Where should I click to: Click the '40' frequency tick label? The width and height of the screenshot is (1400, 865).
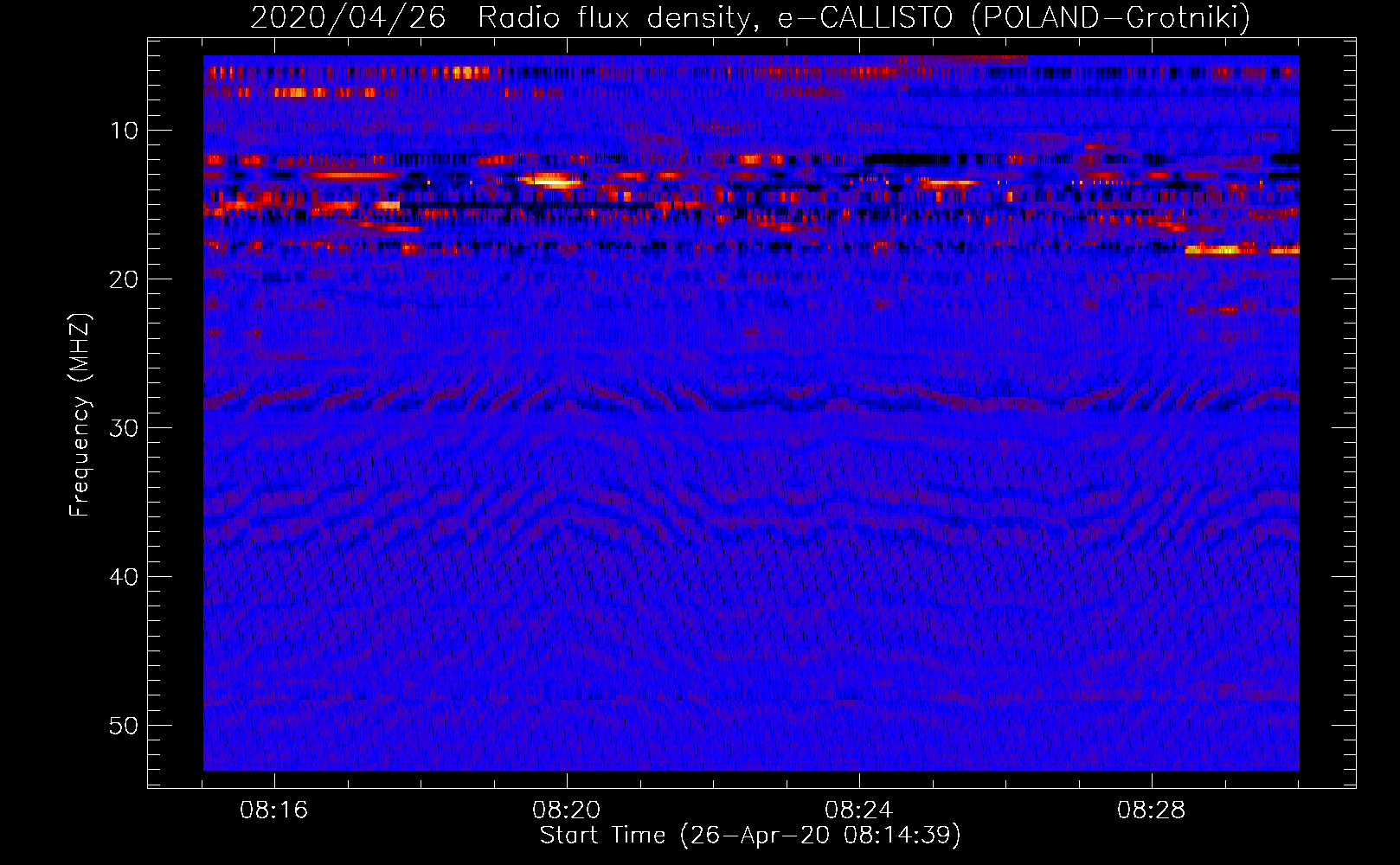click(x=125, y=577)
